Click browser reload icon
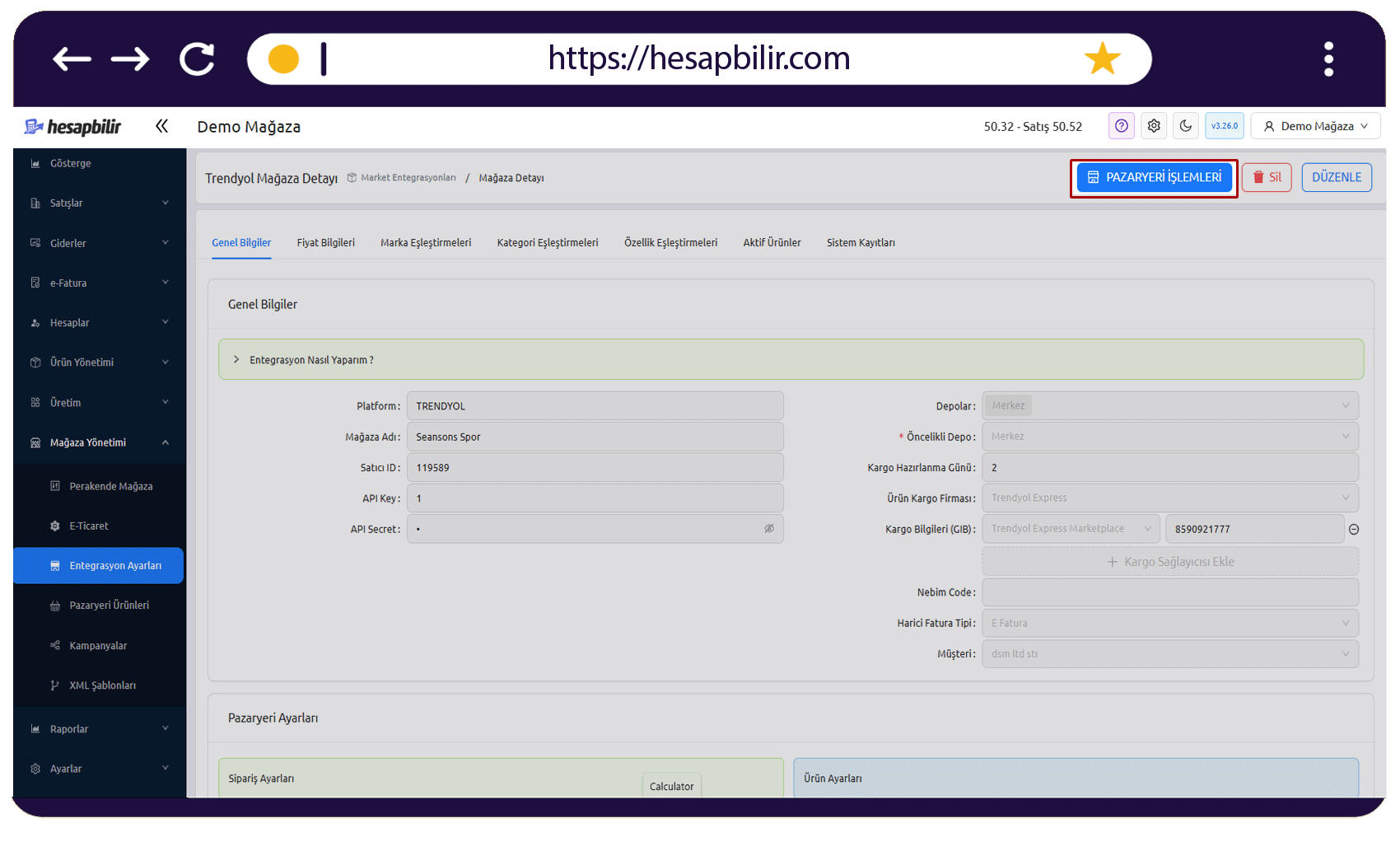The image size is (1400, 865). 197,59
